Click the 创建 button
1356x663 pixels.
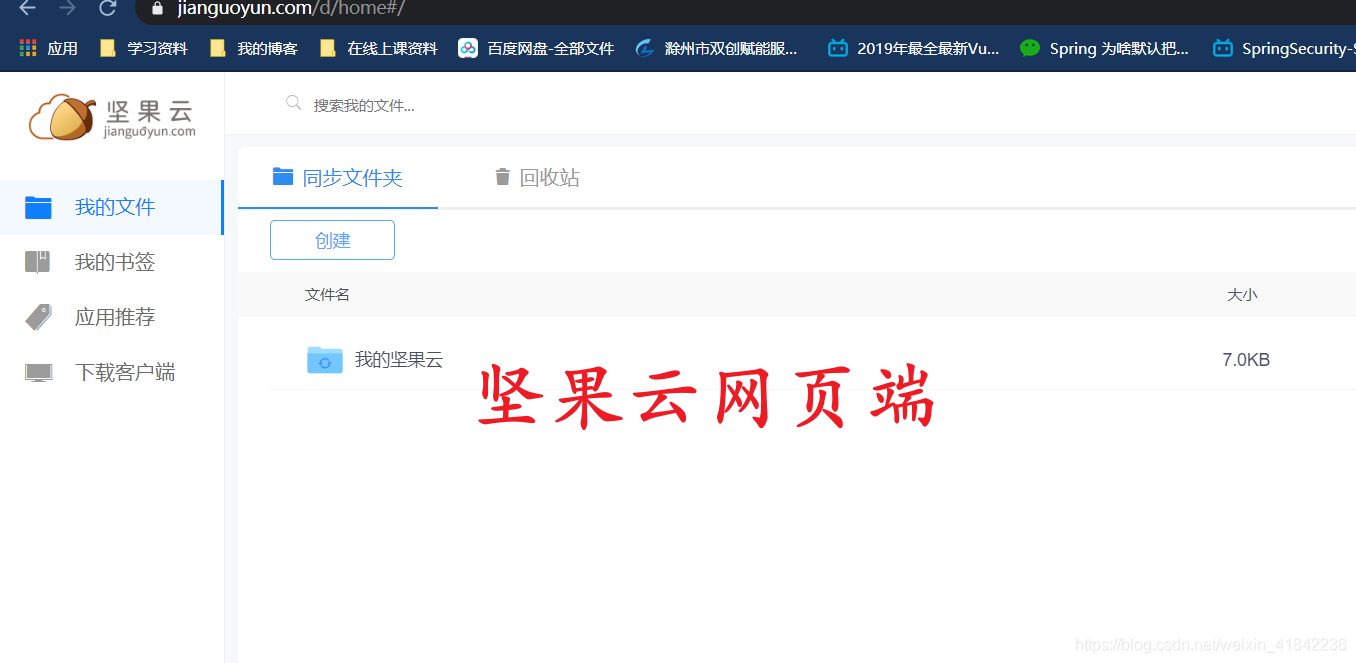pyautogui.click(x=332, y=240)
